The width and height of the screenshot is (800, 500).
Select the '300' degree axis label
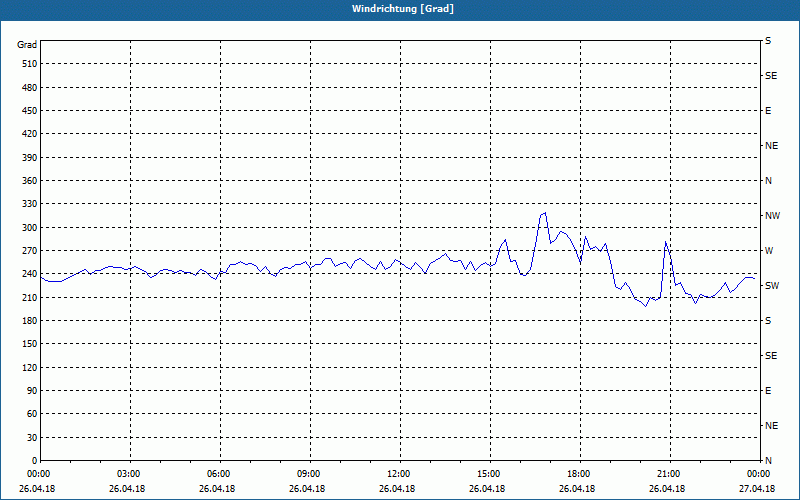(30, 227)
